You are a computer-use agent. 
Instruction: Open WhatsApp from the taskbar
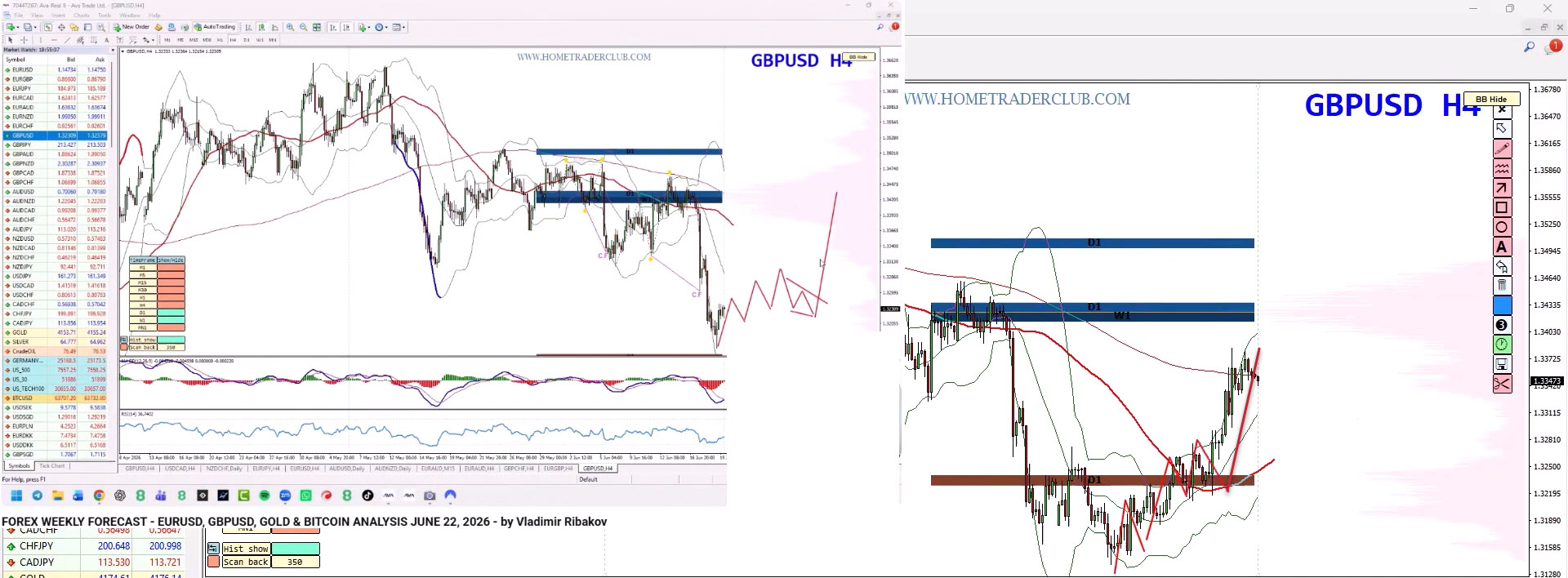(x=306, y=496)
